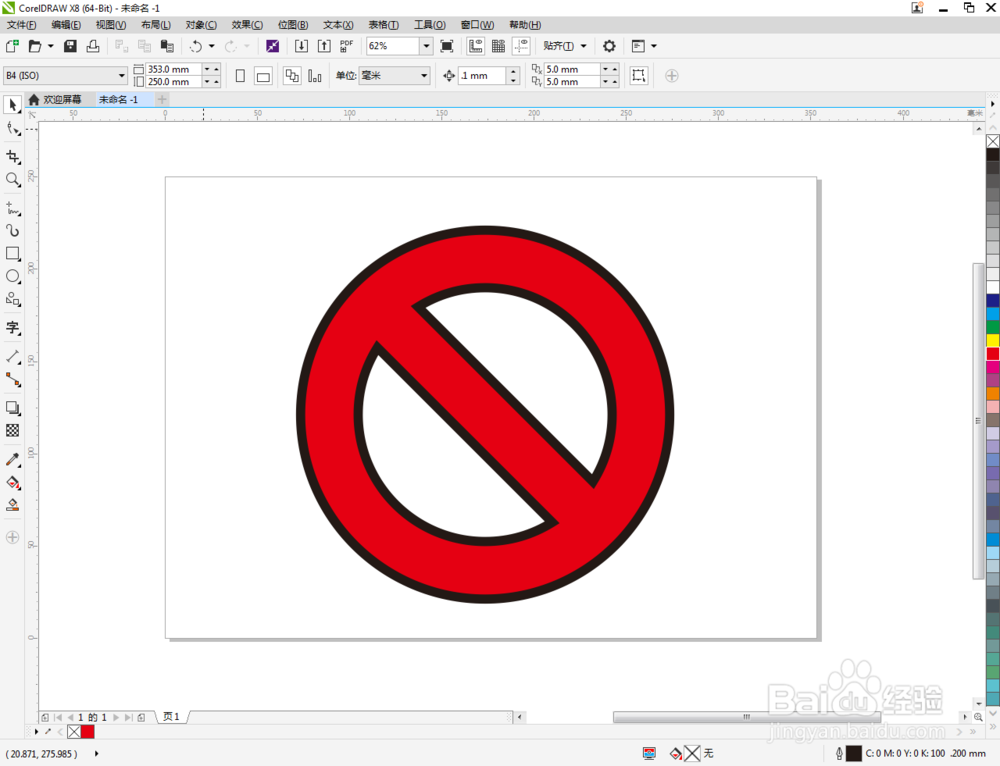Select the Zoom tool in toolbox
The width and height of the screenshot is (1000, 766).
pos(13,180)
